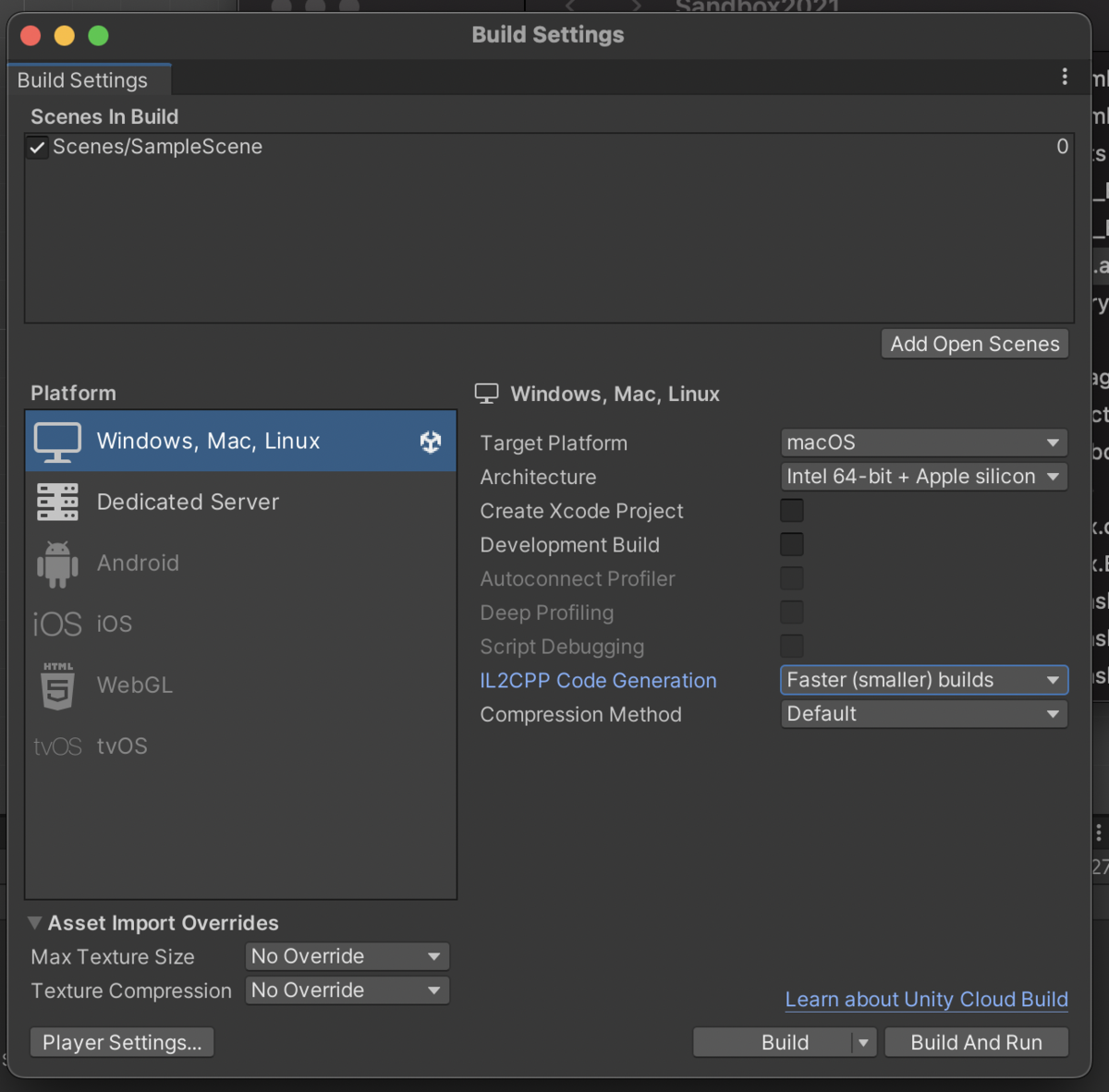Click the monitor icon above the platform settings

click(x=486, y=393)
